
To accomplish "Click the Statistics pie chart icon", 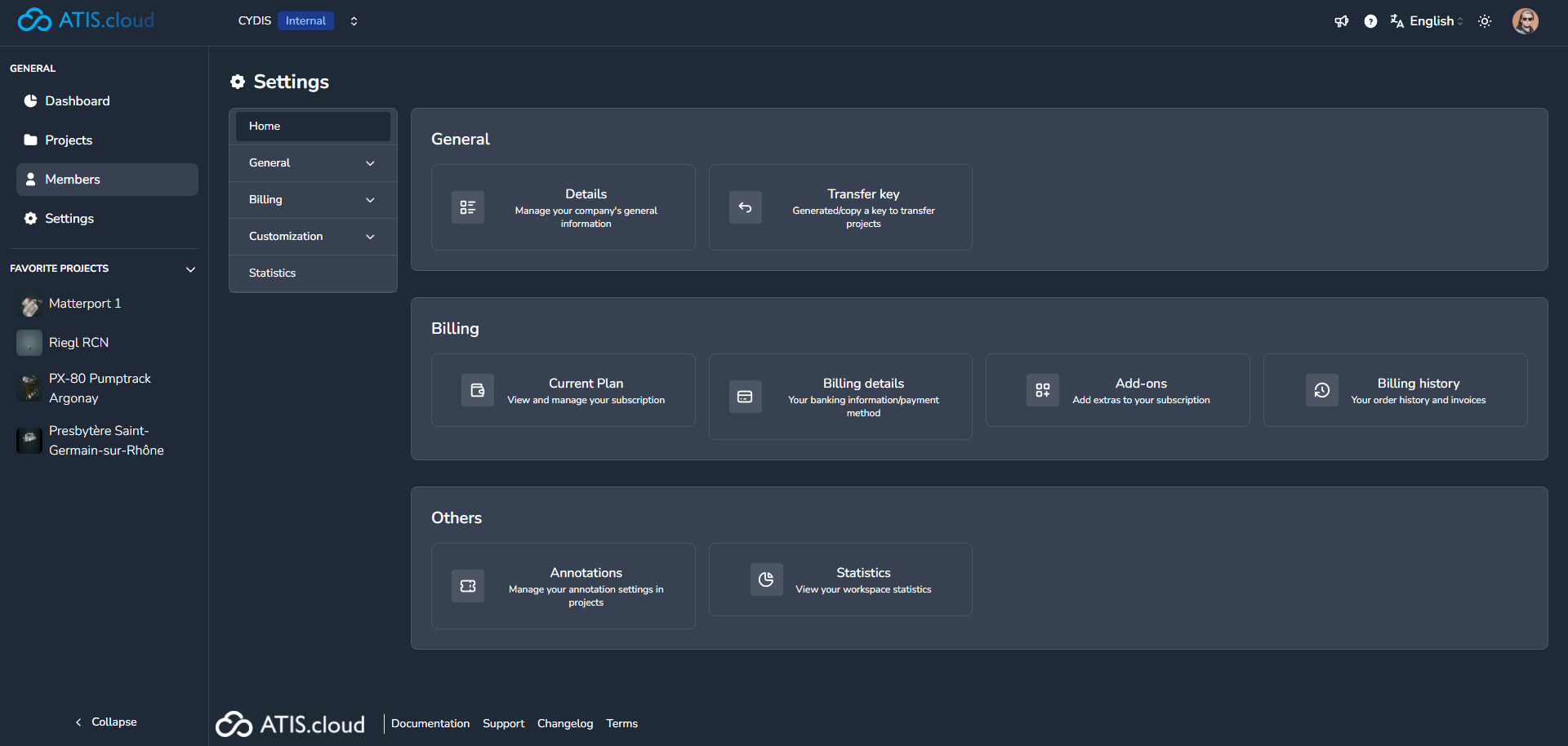I will (x=767, y=579).
